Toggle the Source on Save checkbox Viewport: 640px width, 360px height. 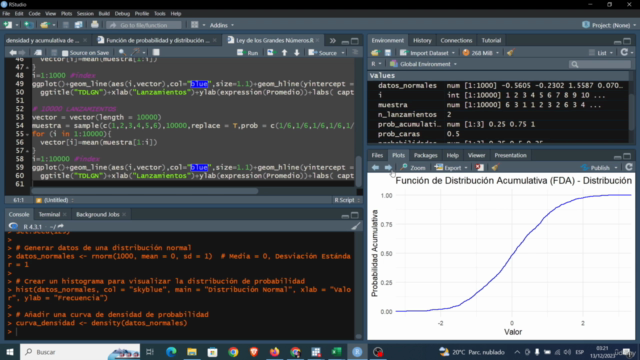65,53
